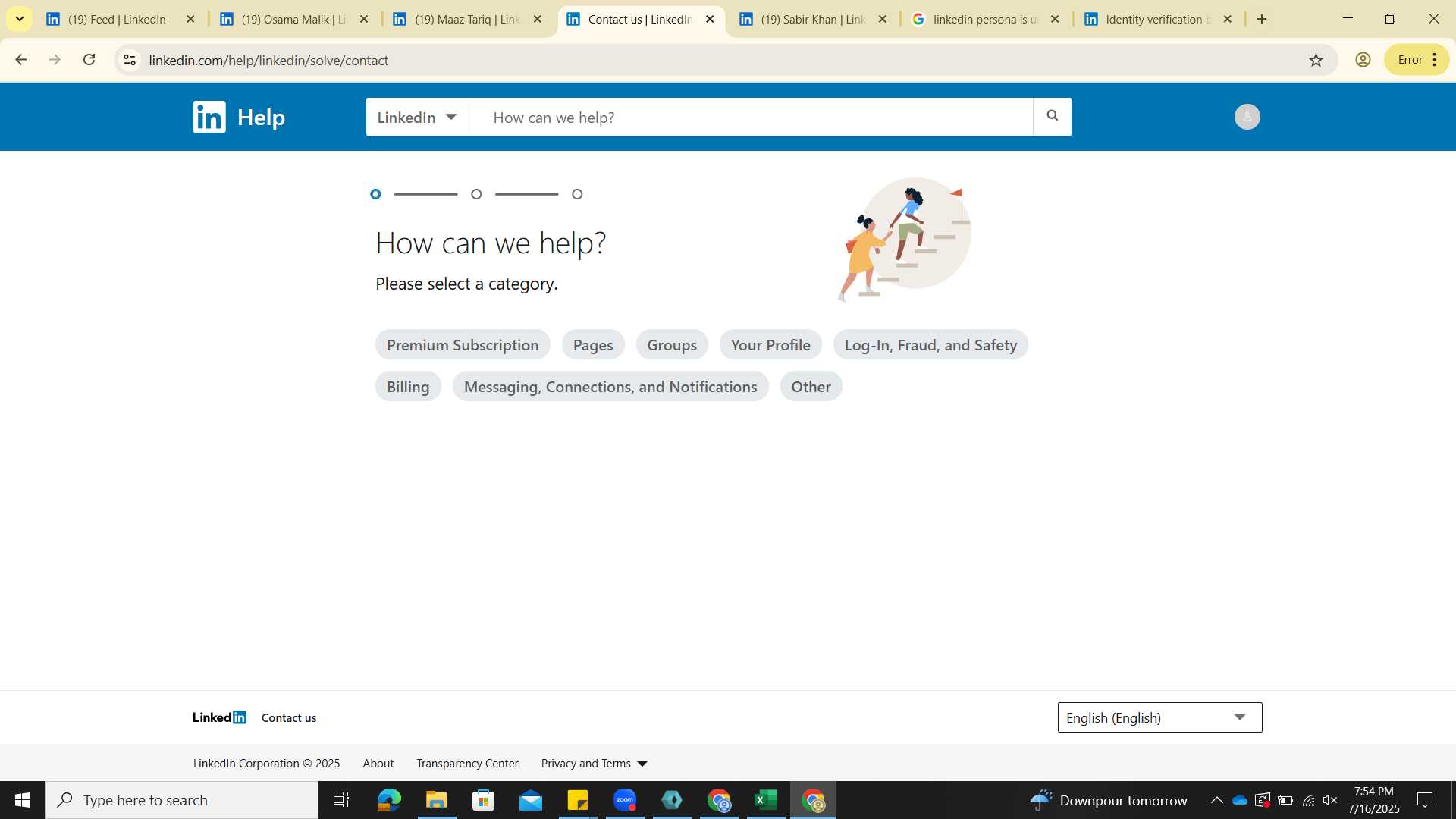1456x819 pixels.
Task: Go back with the browser back arrow
Action: (20, 60)
